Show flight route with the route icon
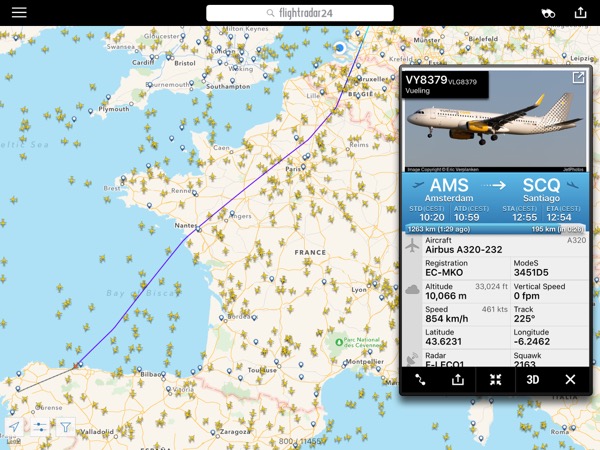The height and width of the screenshot is (450, 600). [x=420, y=380]
